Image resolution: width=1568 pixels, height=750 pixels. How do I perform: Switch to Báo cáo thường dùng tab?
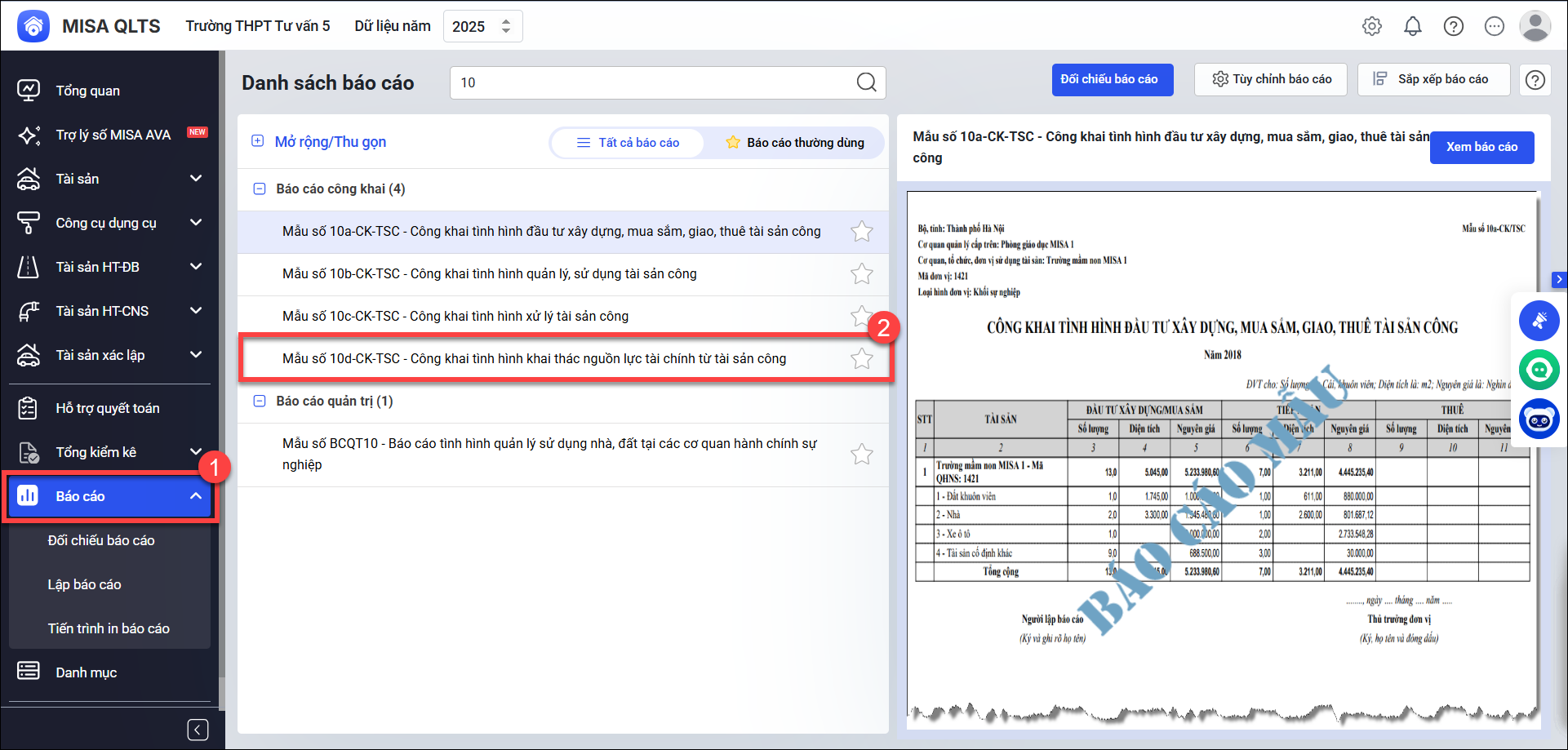click(795, 143)
